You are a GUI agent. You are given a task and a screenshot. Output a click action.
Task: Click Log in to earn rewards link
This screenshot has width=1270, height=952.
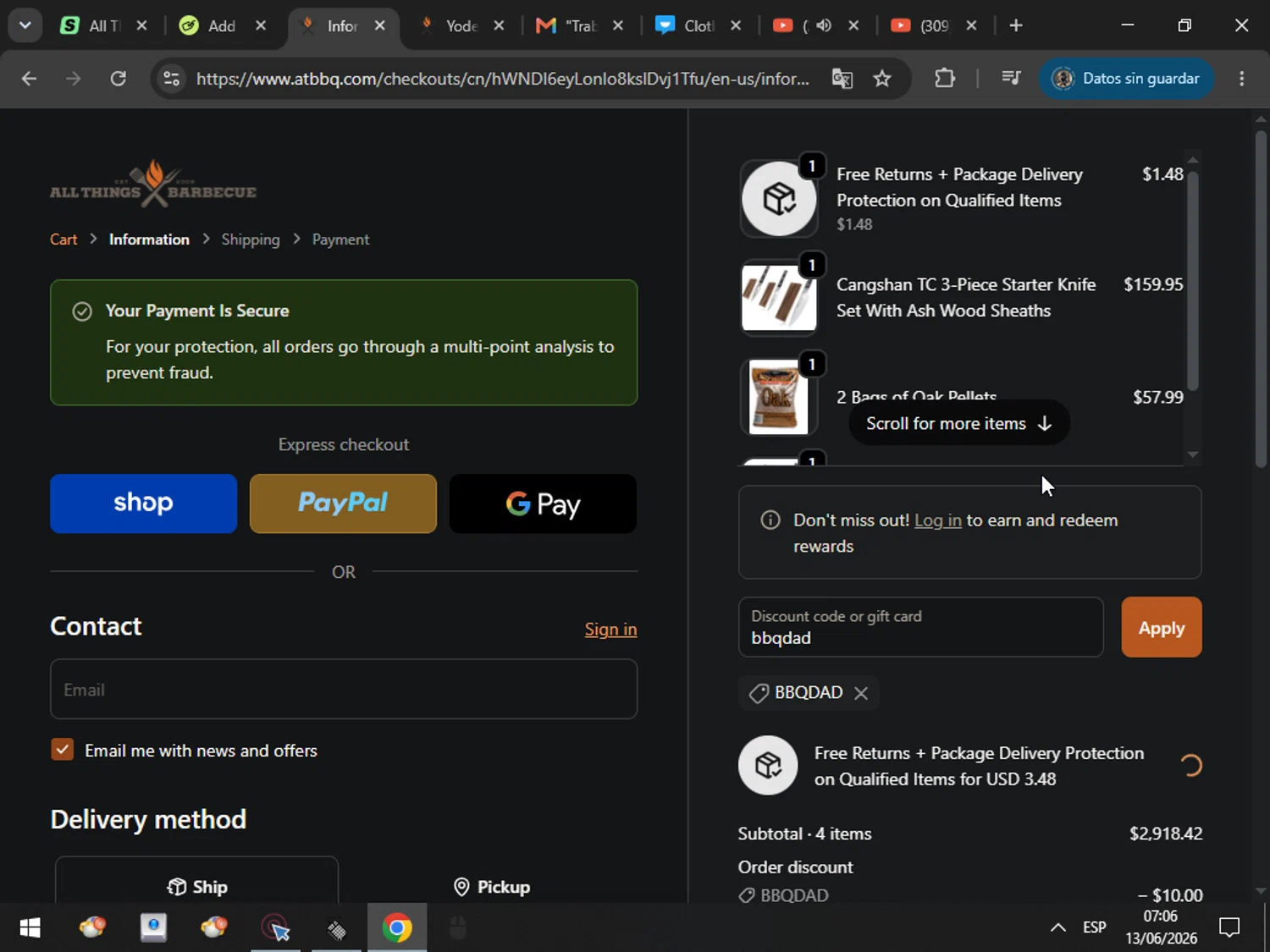[x=937, y=520]
